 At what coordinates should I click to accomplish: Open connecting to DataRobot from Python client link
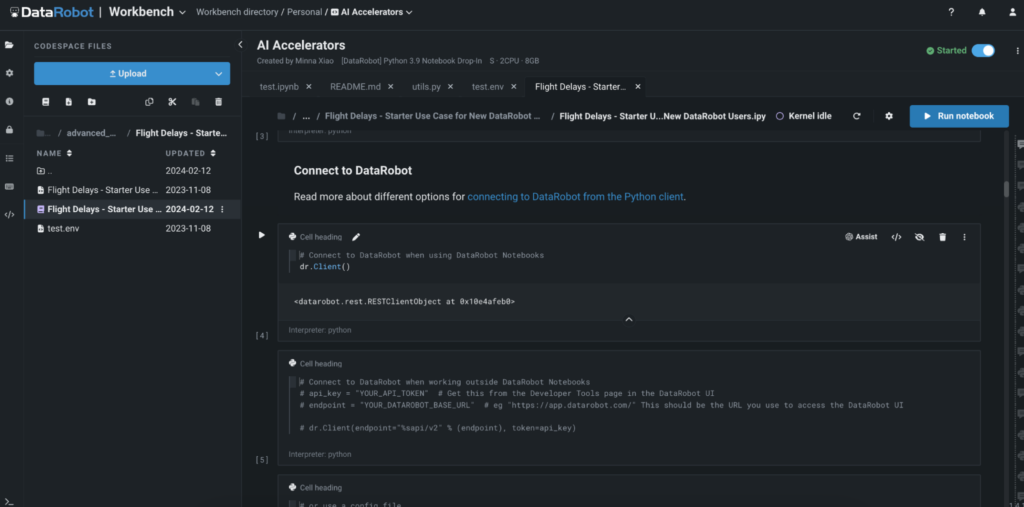click(x=575, y=196)
